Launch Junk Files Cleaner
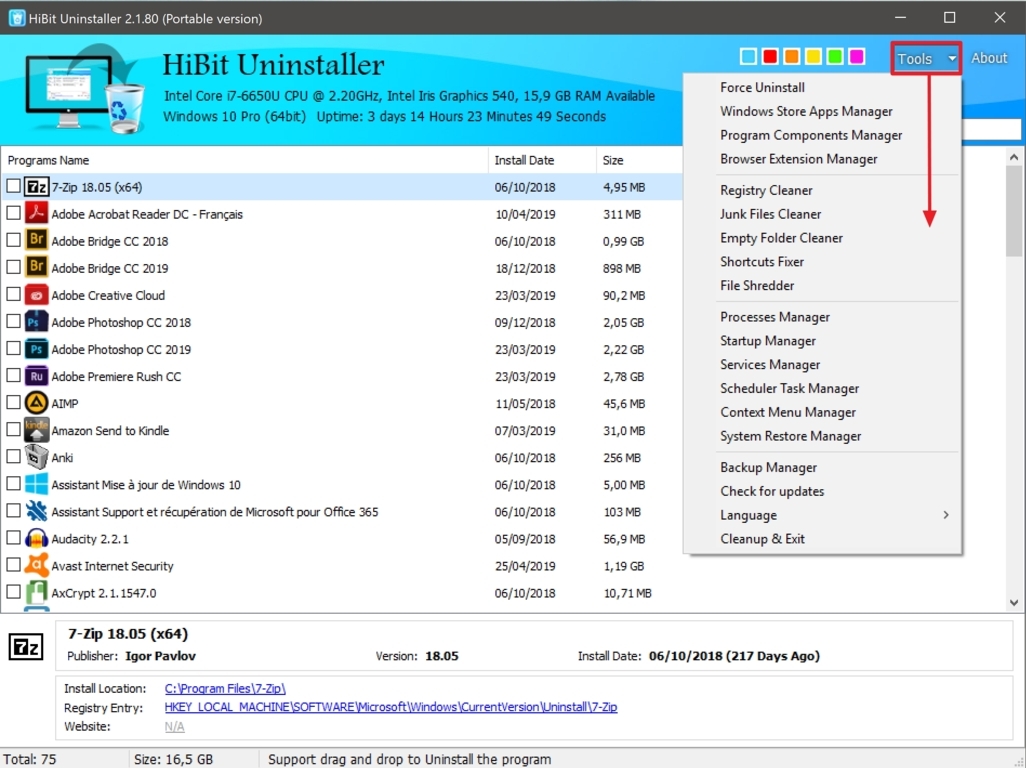Image resolution: width=1026 pixels, height=768 pixels. pos(770,214)
